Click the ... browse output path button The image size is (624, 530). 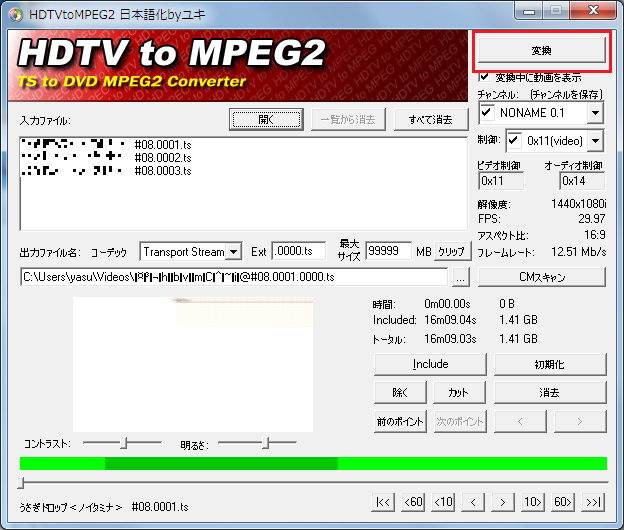click(460, 277)
